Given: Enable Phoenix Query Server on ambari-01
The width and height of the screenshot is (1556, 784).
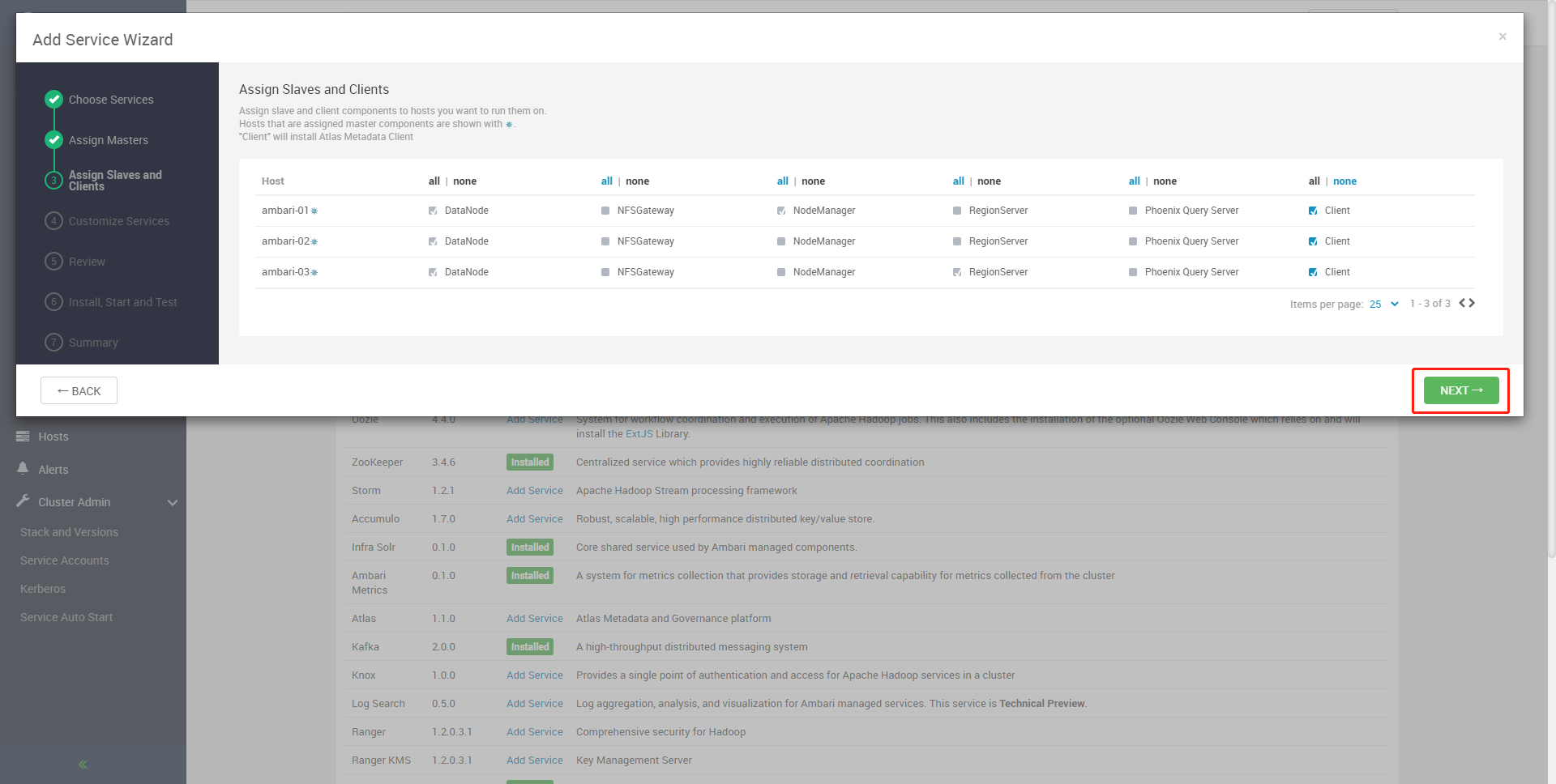Looking at the screenshot, I should click(1133, 211).
